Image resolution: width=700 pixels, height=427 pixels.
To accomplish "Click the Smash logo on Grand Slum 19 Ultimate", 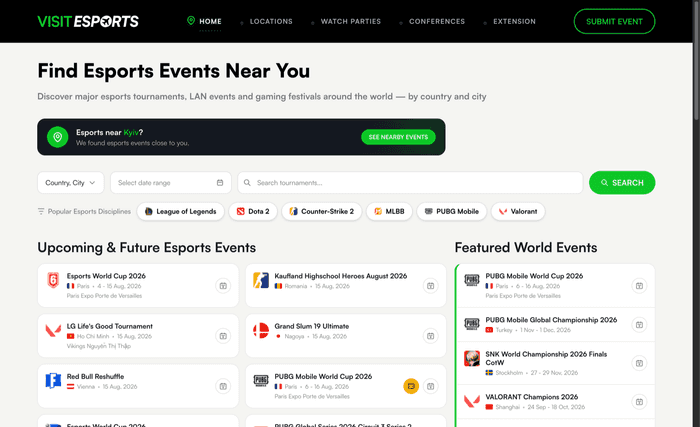I will (x=261, y=331).
